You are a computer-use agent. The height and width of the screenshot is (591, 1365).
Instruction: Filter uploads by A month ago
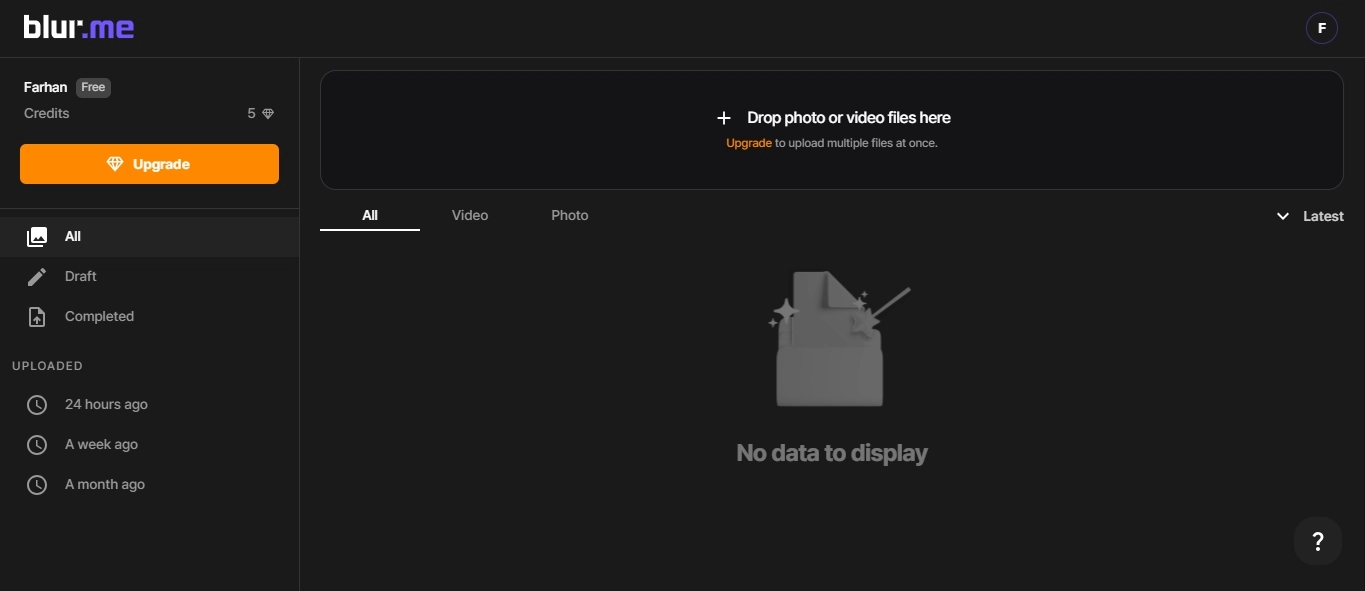coord(104,485)
